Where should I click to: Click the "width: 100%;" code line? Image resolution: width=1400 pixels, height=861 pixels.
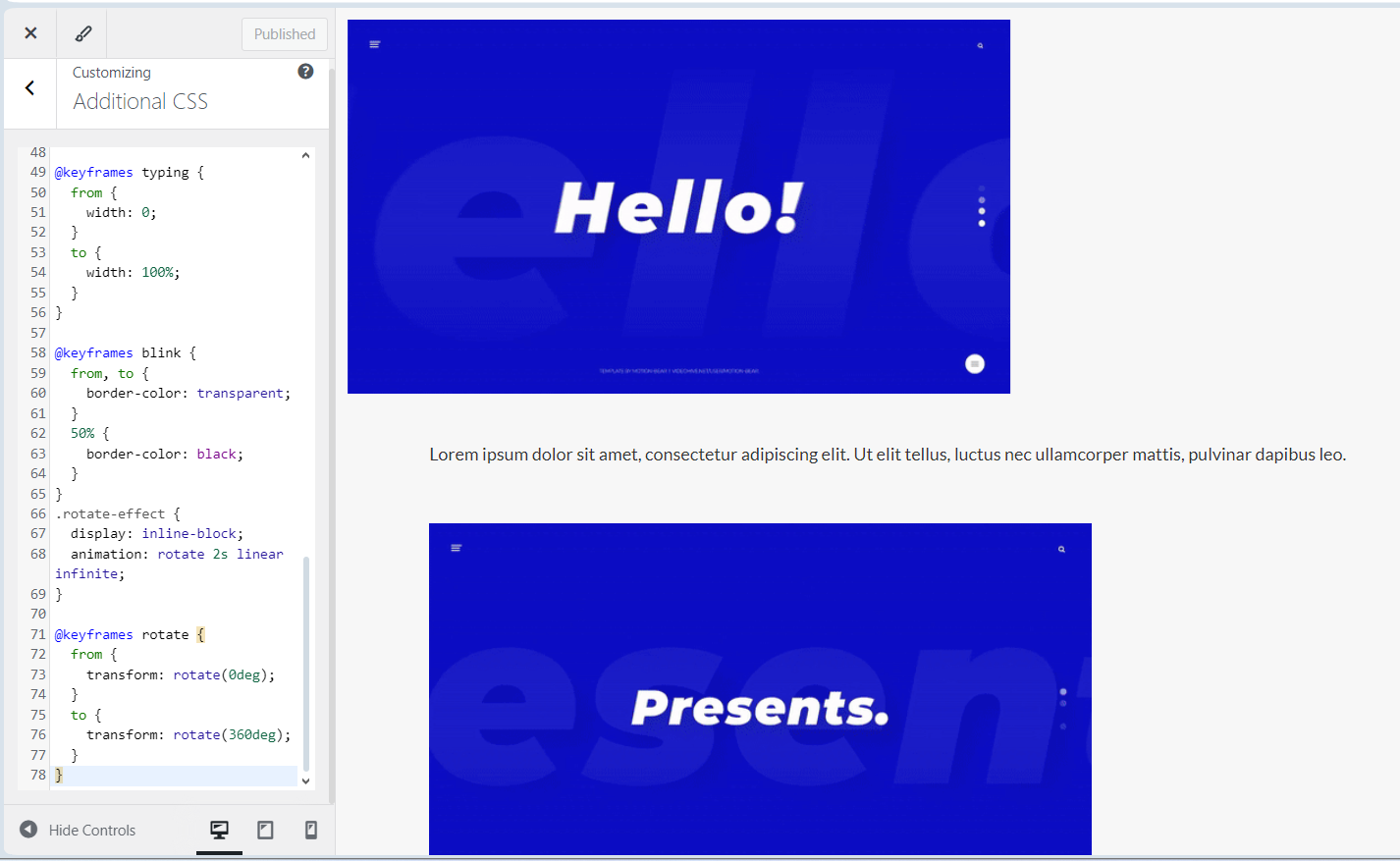tap(134, 273)
